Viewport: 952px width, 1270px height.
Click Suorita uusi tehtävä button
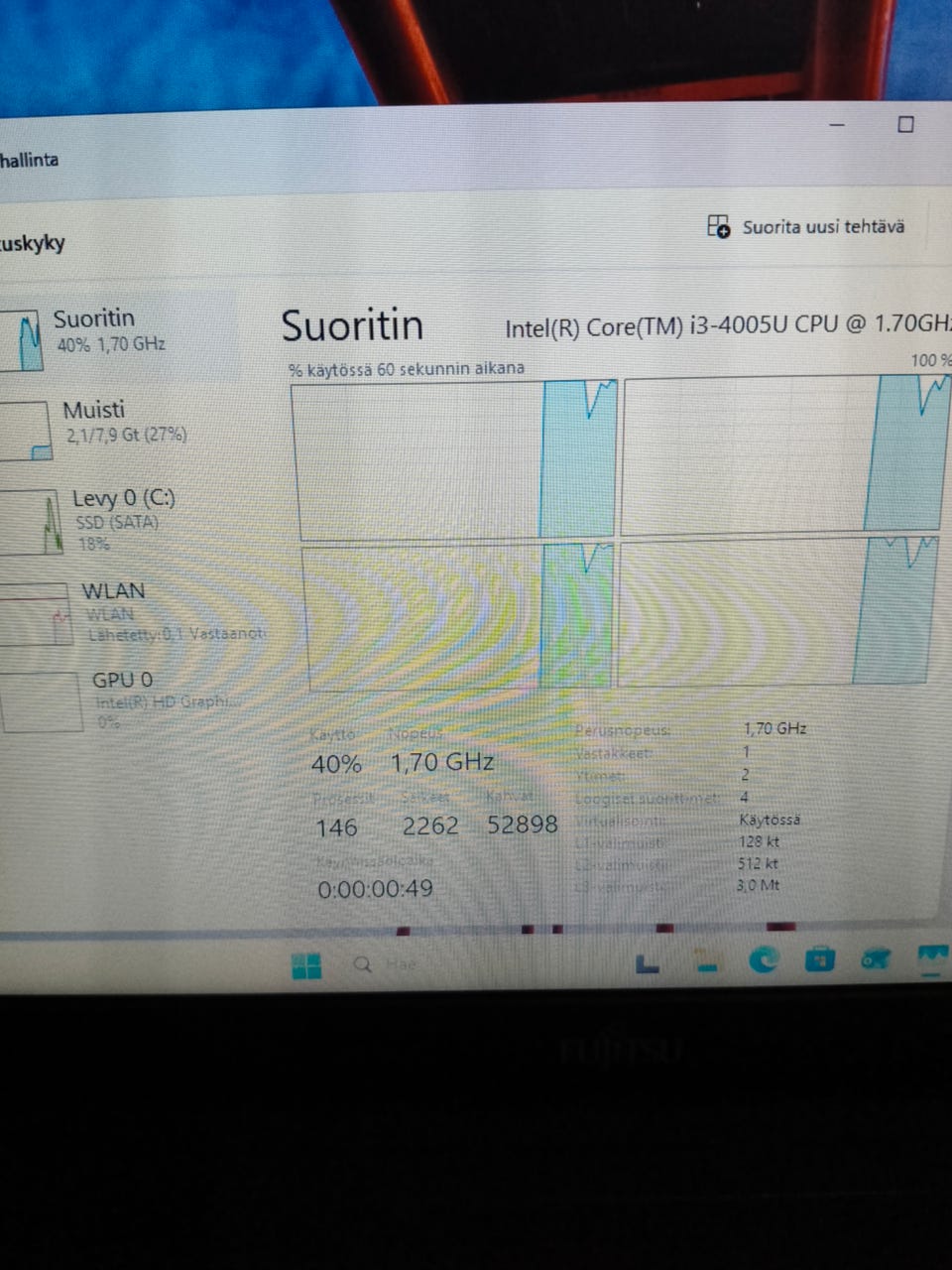[x=805, y=226]
